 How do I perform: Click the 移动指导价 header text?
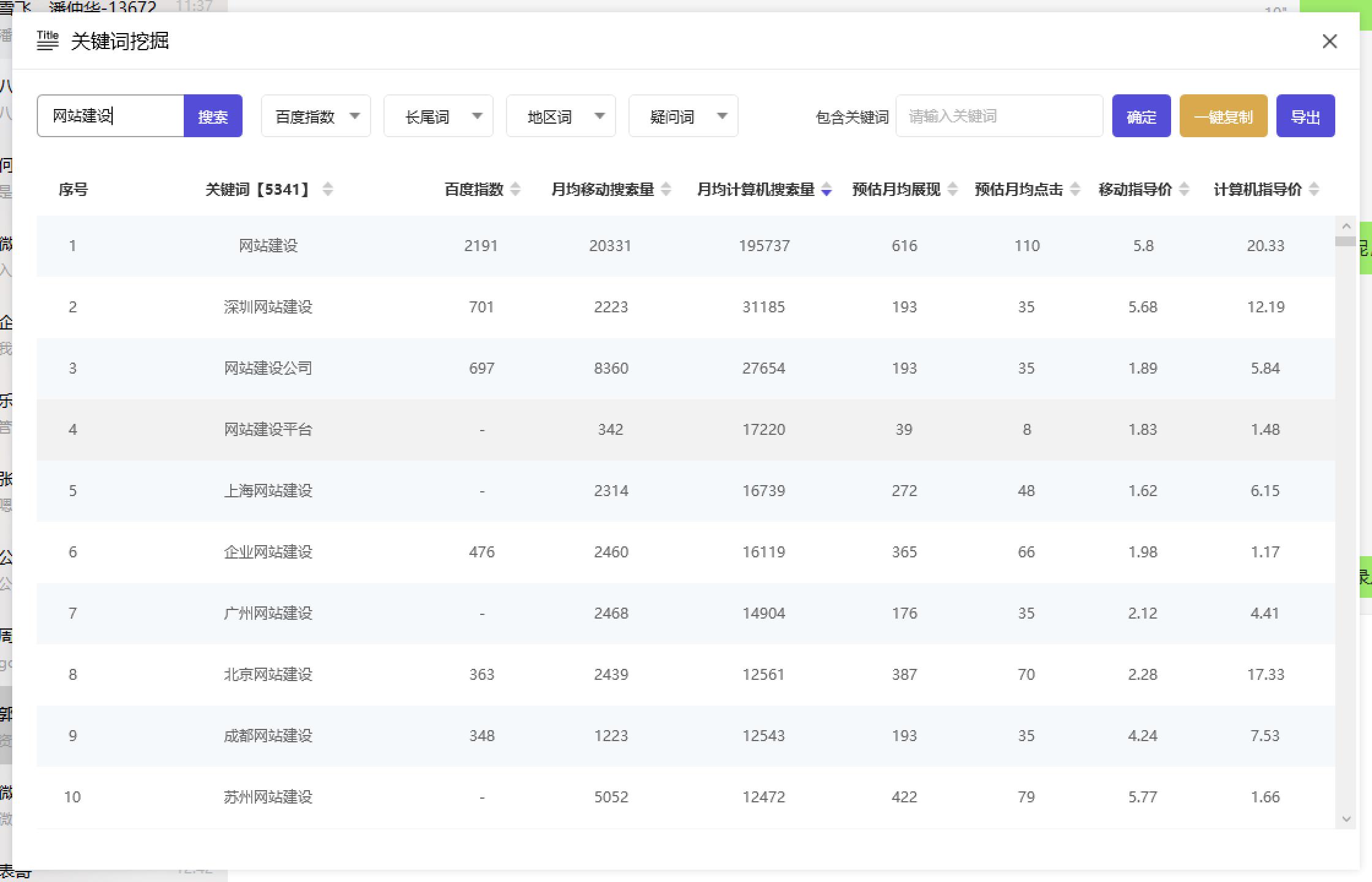tap(1135, 189)
